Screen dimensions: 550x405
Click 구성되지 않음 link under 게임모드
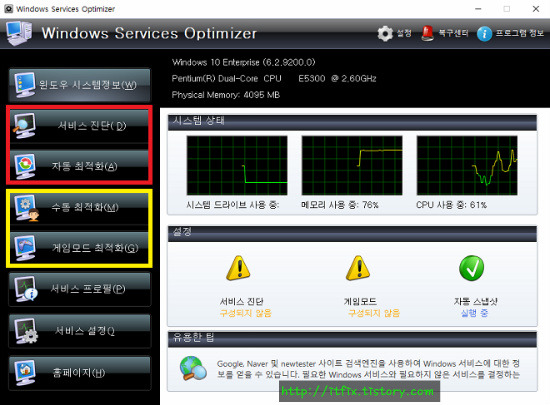pos(374,313)
